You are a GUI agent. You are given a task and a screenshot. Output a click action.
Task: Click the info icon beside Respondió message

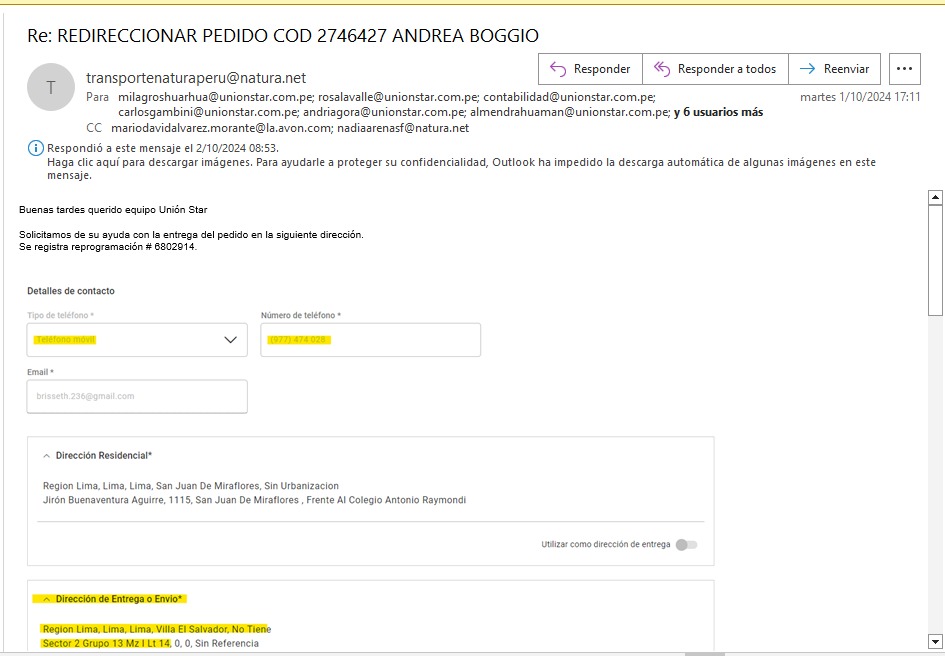pyautogui.click(x=37, y=148)
